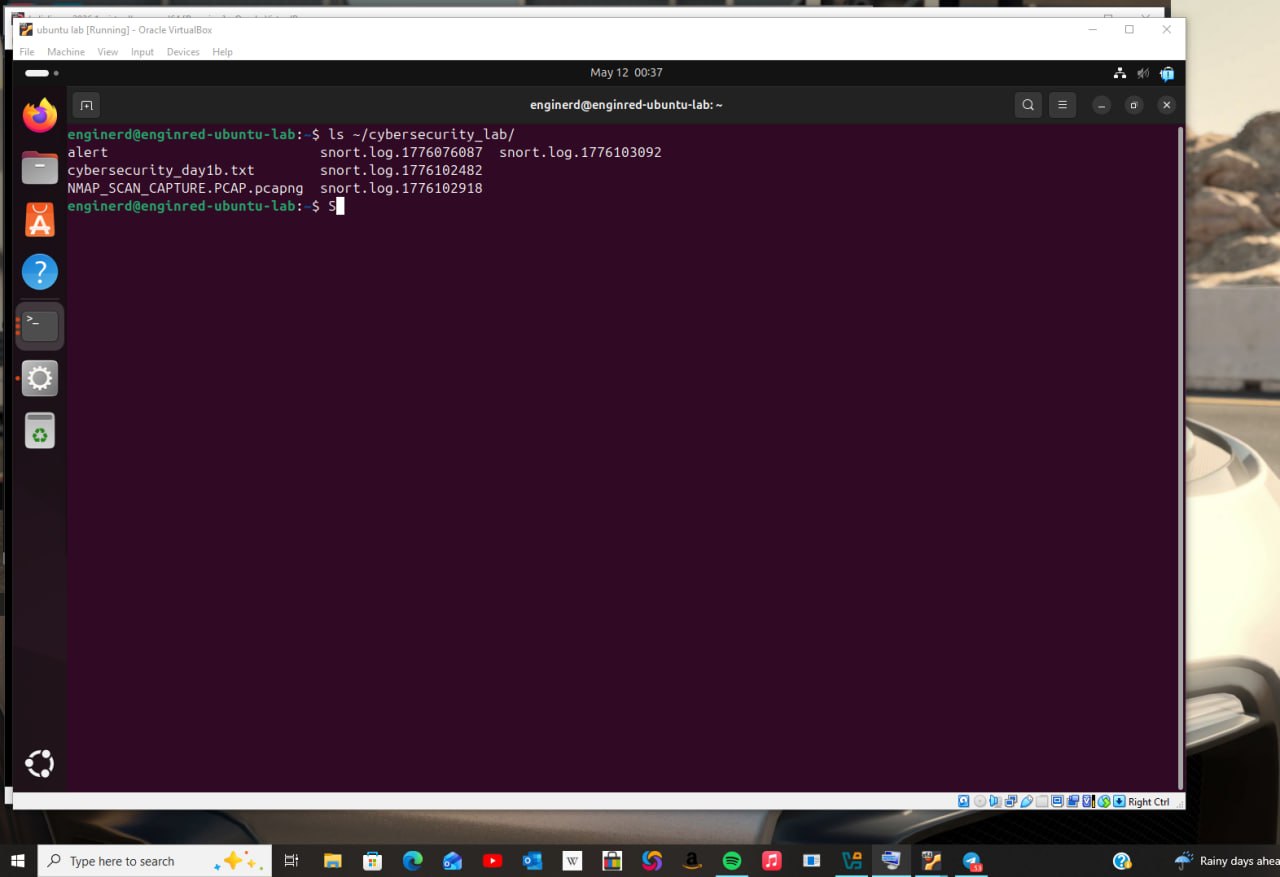Click the VirtualBox network adapter status icon
This screenshot has height=877, width=1280.
[x=1011, y=801]
